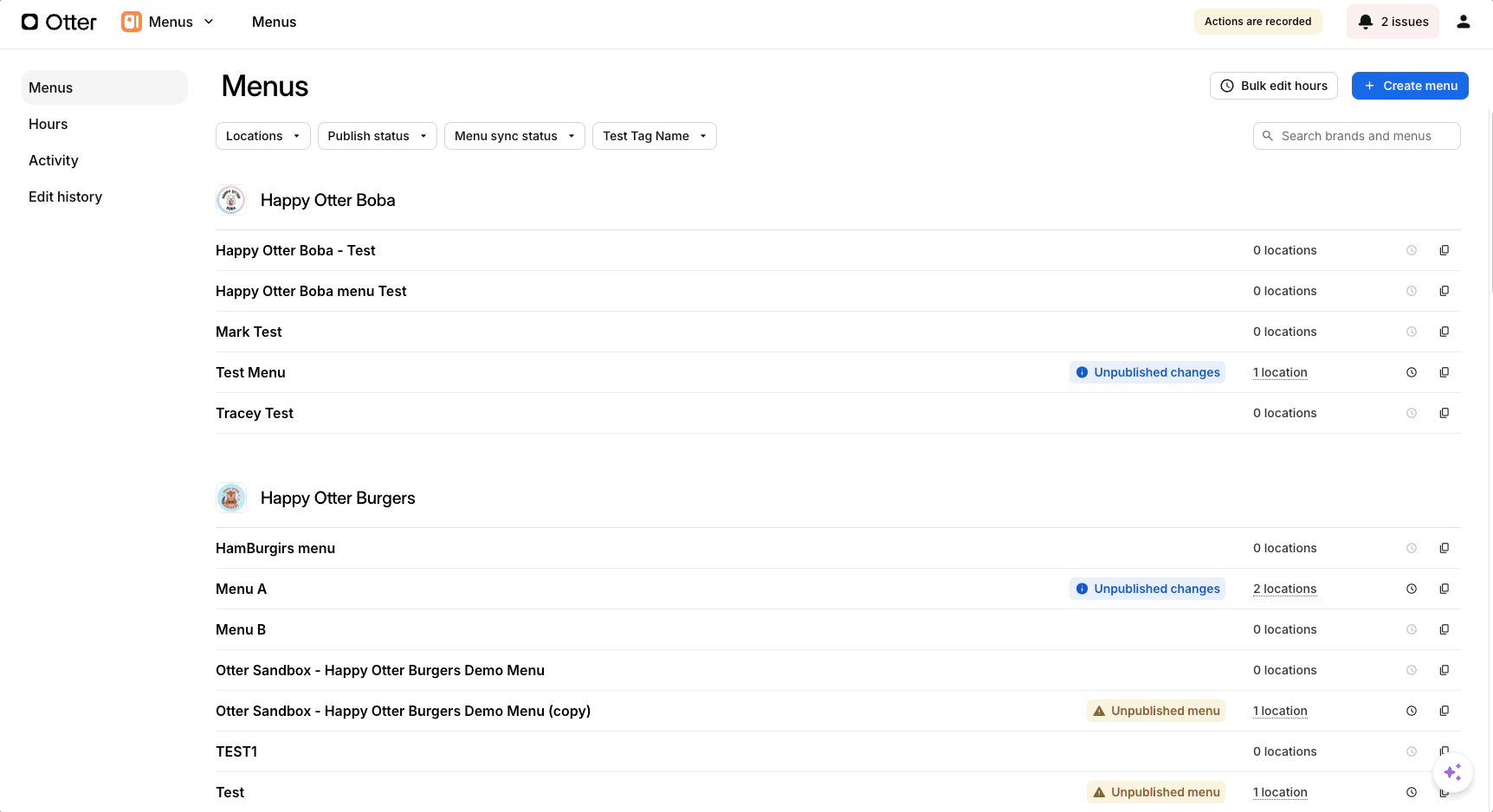
Task: Open the Publish status filter dropdown
Action: tap(376, 136)
